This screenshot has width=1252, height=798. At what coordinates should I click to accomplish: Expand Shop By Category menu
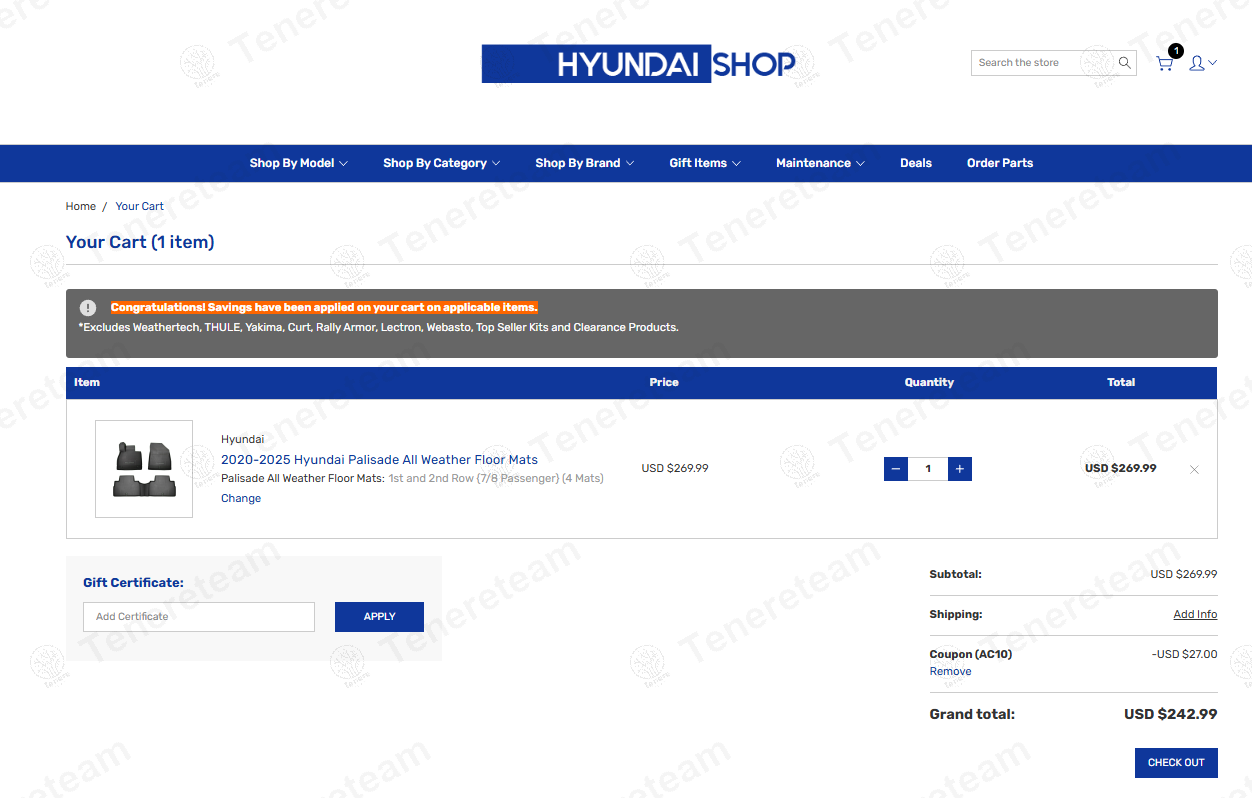(x=442, y=163)
